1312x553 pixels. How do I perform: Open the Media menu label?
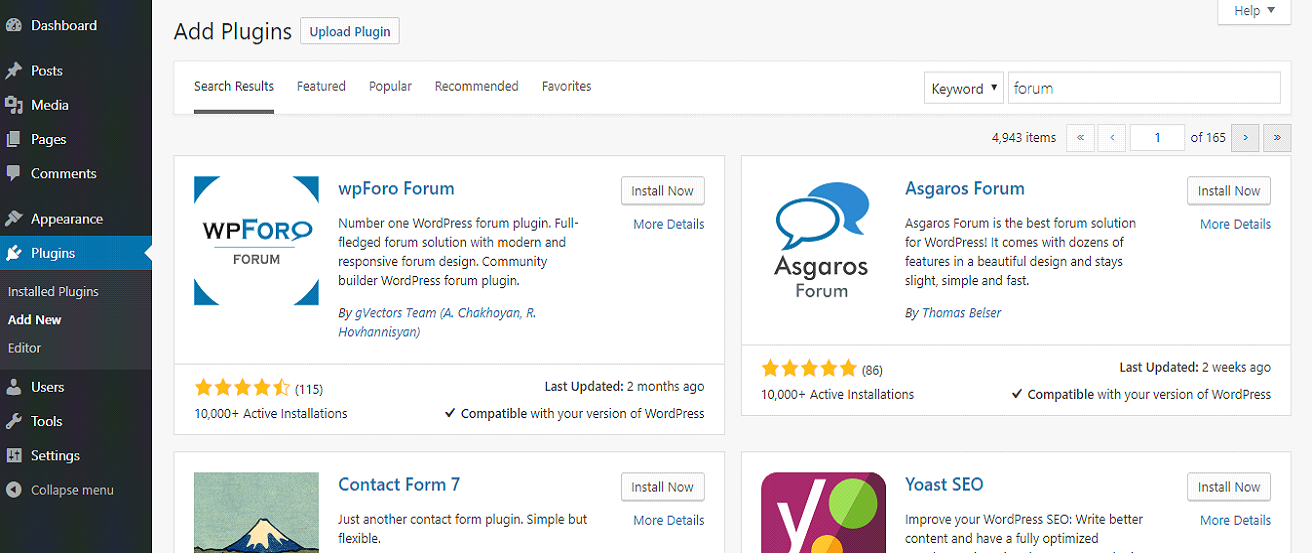tap(50, 105)
